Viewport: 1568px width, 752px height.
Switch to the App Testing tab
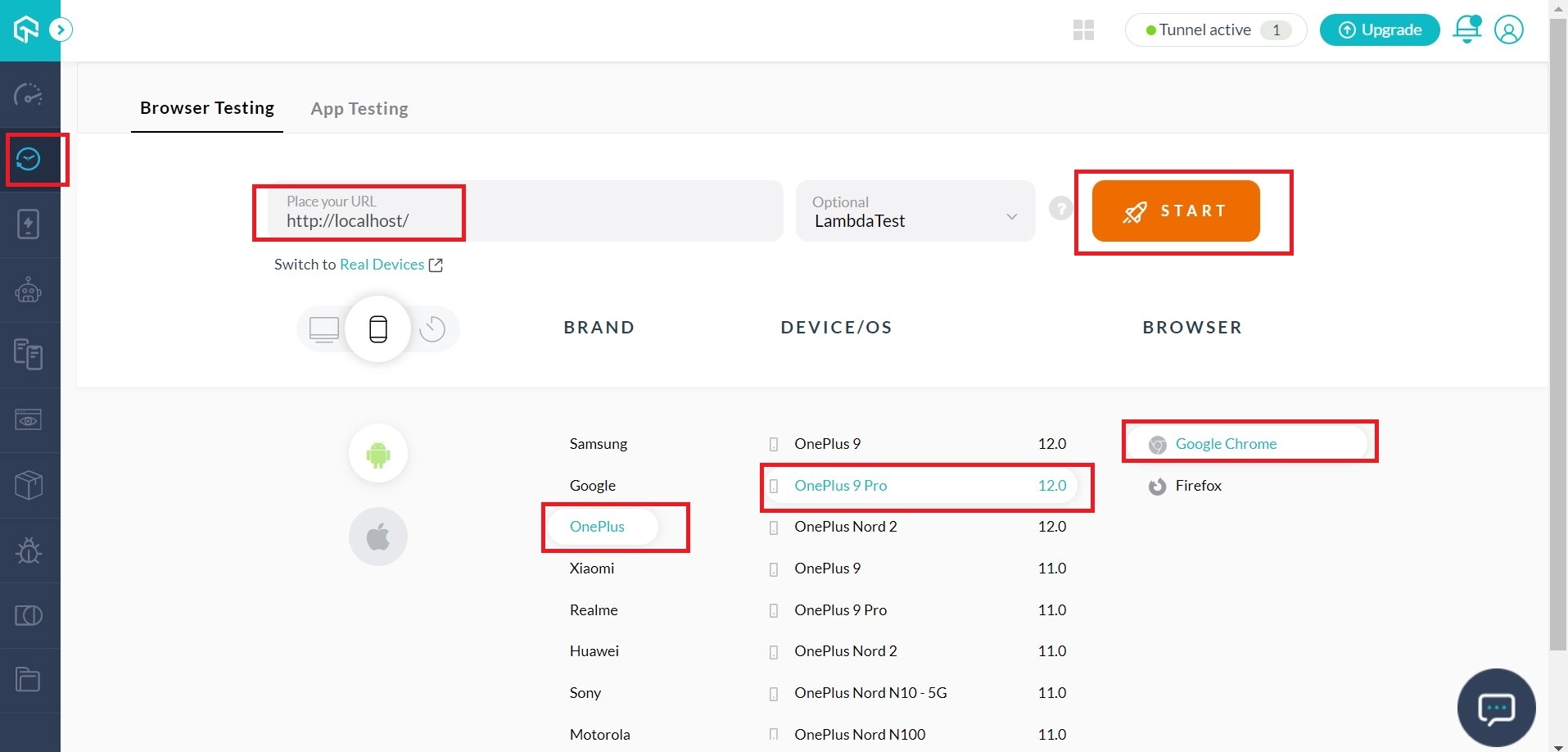tap(359, 108)
